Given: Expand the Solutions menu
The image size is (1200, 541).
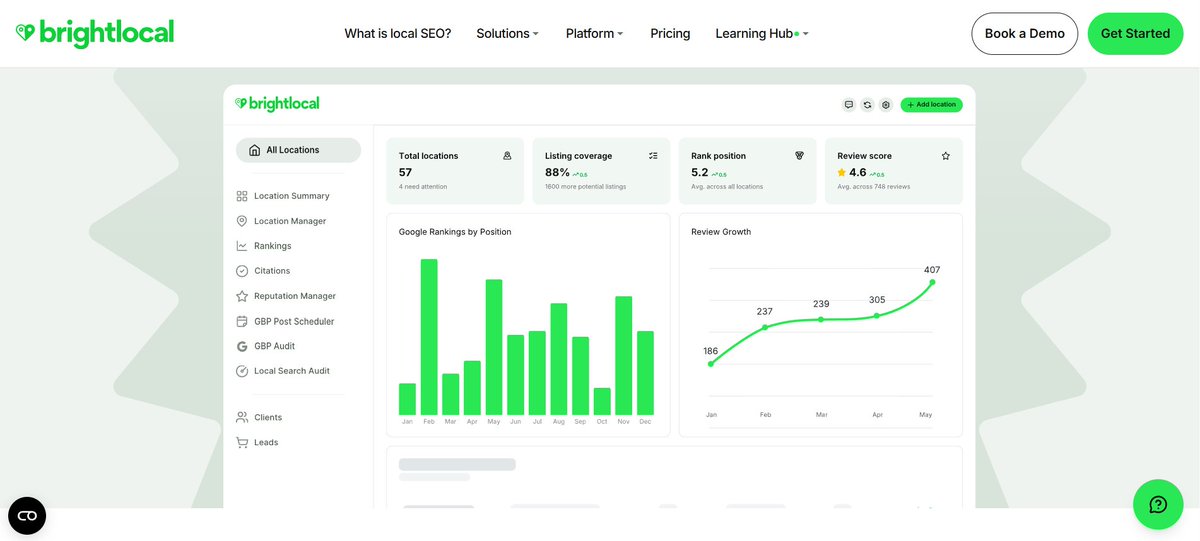Looking at the screenshot, I should pos(507,33).
